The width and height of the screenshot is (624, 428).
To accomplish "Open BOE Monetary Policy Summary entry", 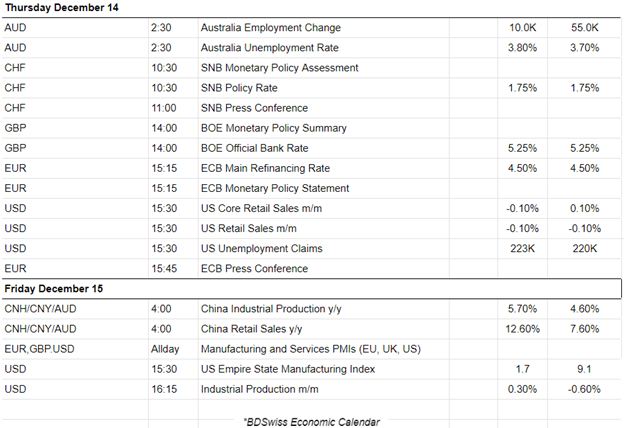I will [273, 128].
